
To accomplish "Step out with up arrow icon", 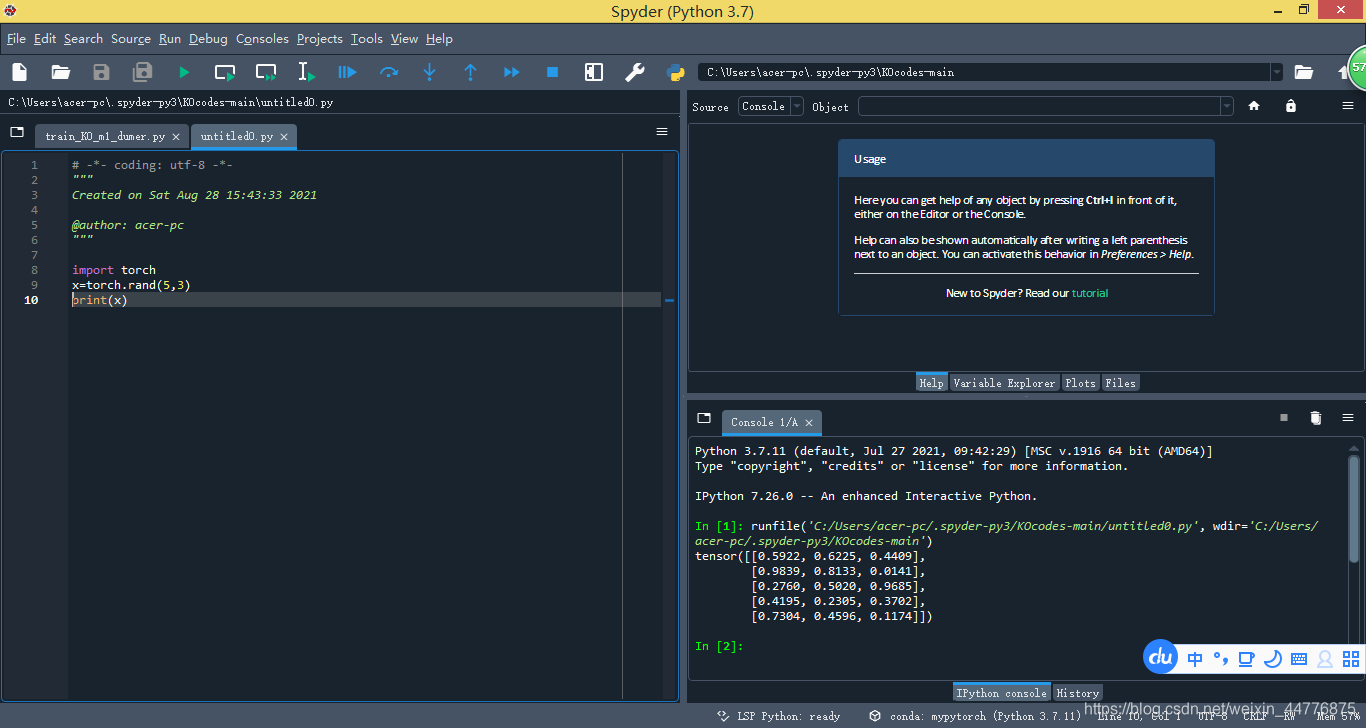I will tap(470, 72).
